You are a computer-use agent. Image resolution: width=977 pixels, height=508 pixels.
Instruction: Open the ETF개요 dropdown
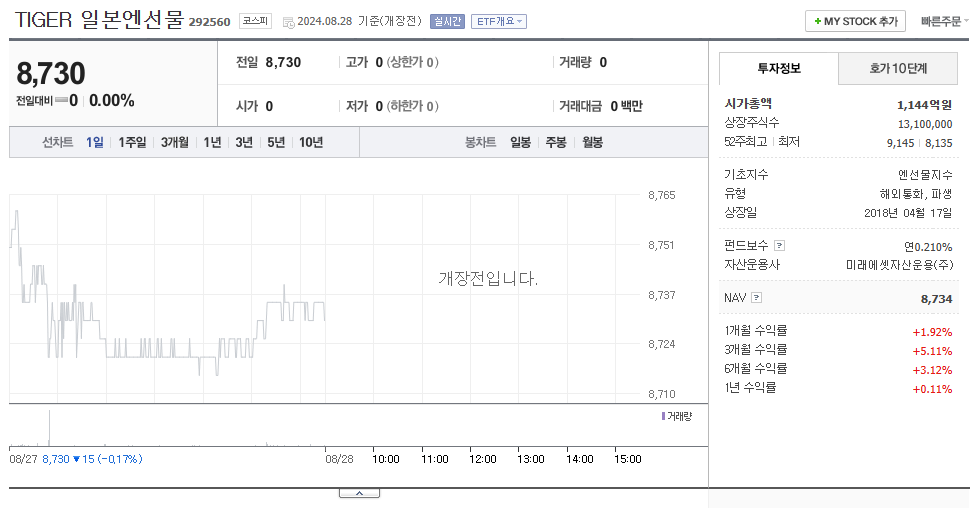[499, 21]
